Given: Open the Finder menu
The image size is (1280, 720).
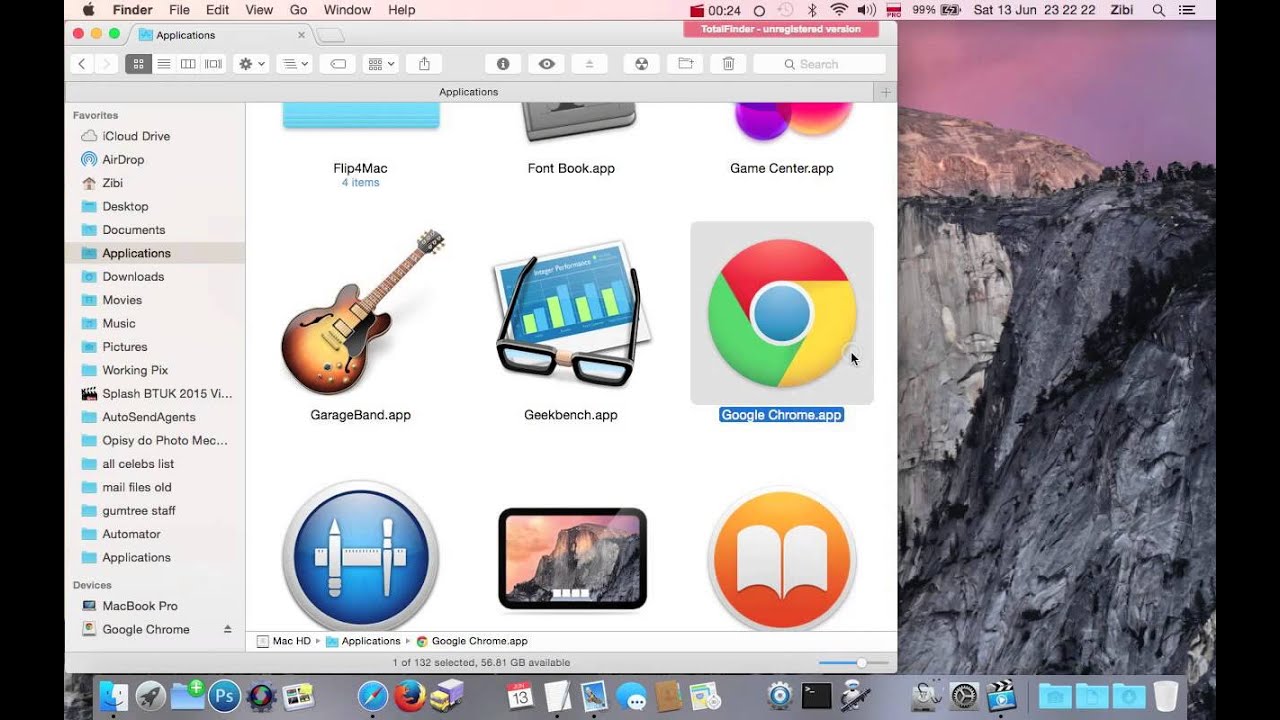Looking at the screenshot, I should [x=132, y=10].
